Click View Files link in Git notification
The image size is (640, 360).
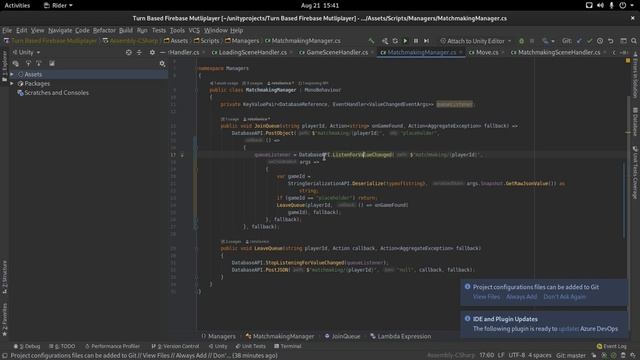point(486,297)
